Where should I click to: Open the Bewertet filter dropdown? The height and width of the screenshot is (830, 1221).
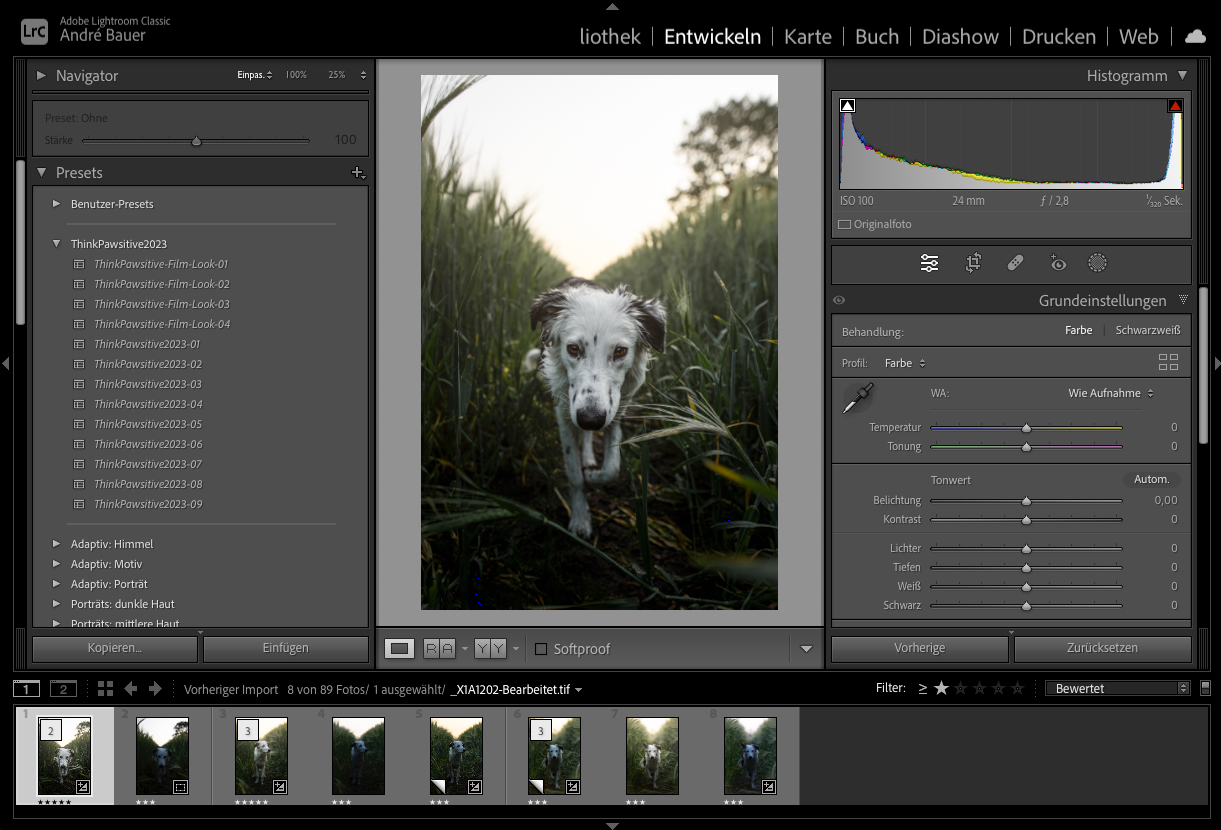coord(1116,688)
